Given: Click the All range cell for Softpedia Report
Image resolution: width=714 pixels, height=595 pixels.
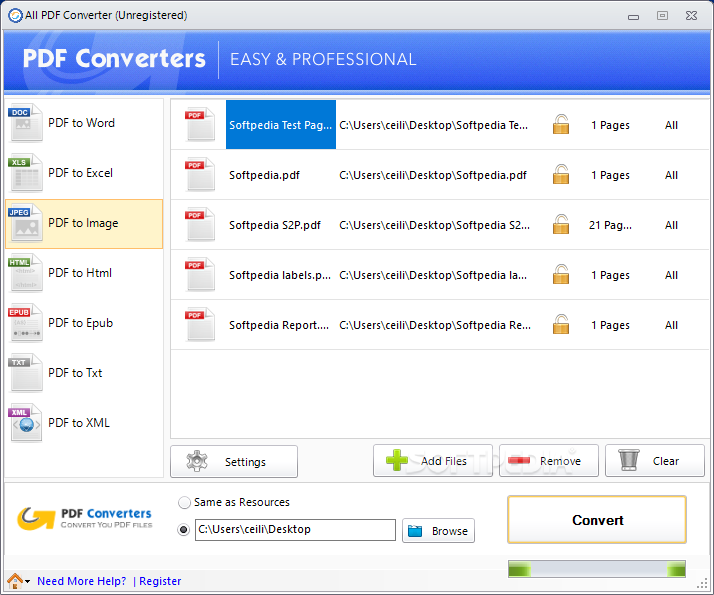Looking at the screenshot, I should tap(671, 325).
